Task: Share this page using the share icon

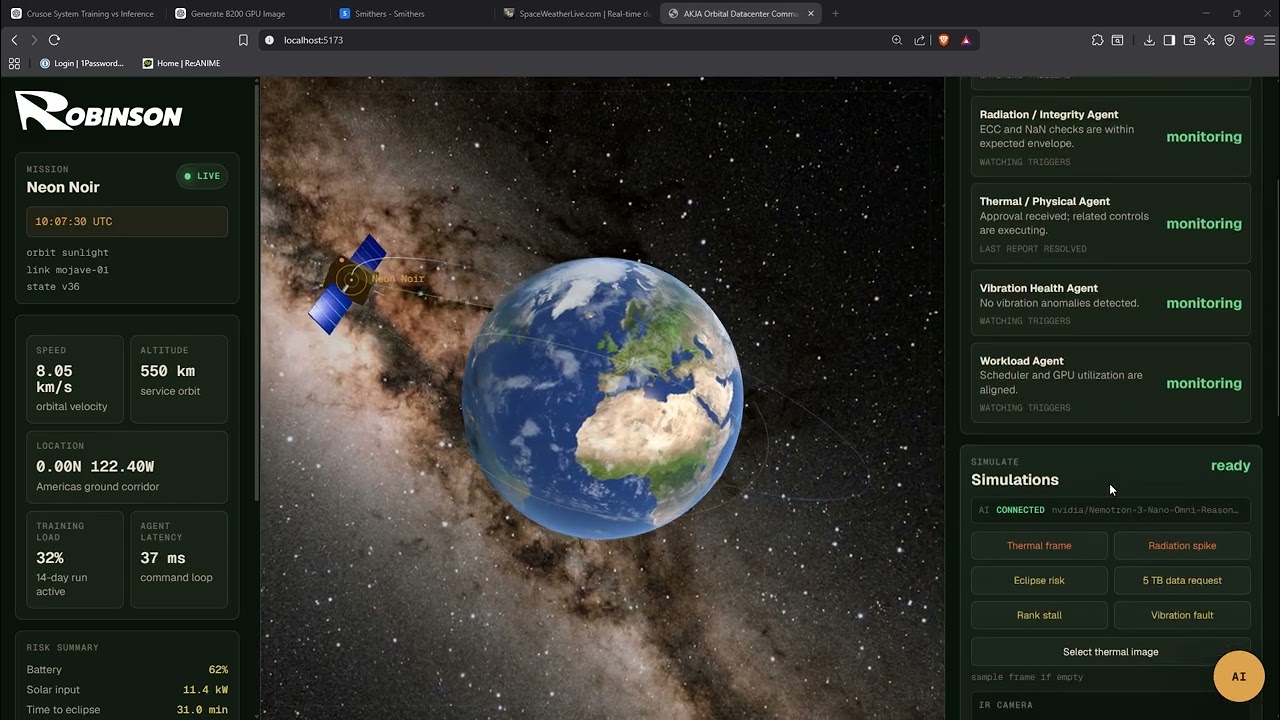Action: (x=920, y=40)
